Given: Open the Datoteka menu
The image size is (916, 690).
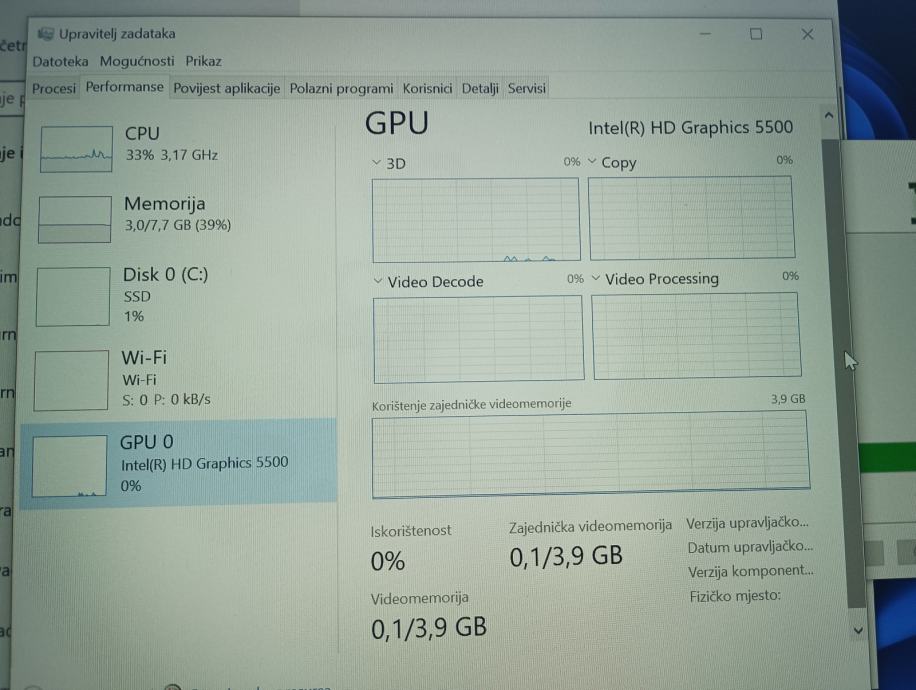Looking at the screenshot, I should (61, 61).
